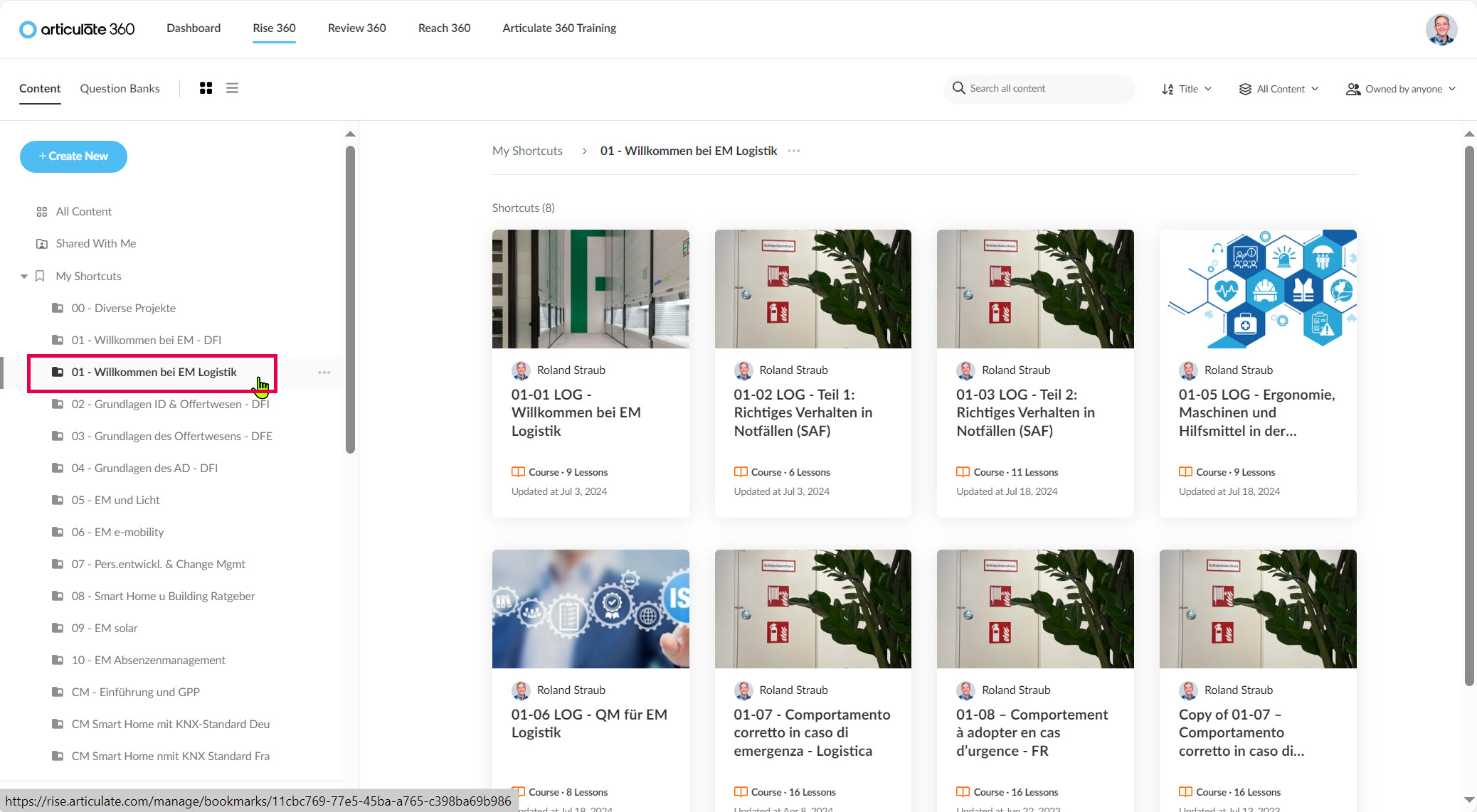Open 01-08 Comportement à adopter course title
The width and height of the screenshot is (1477, 812).
tap(1032, 733)
